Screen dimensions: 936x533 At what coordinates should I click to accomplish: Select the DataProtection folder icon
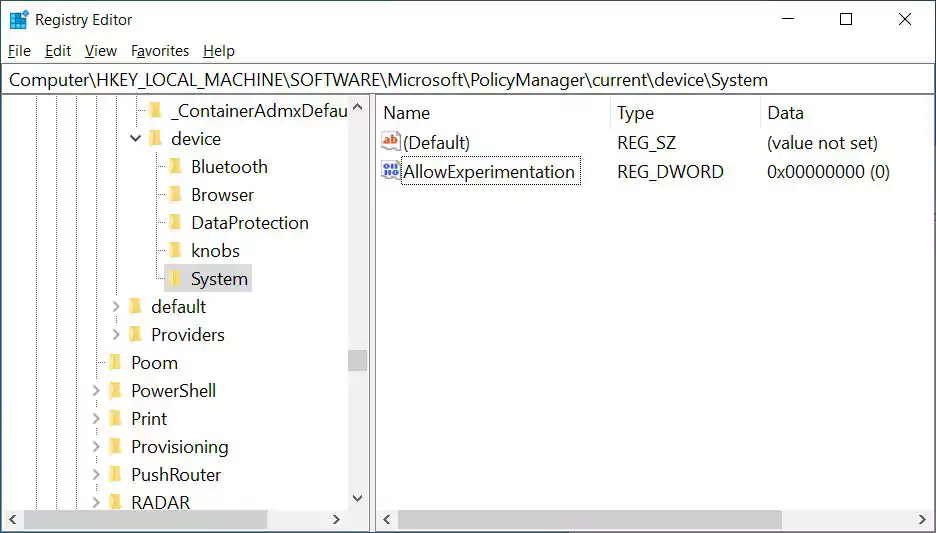coord(176,223)
